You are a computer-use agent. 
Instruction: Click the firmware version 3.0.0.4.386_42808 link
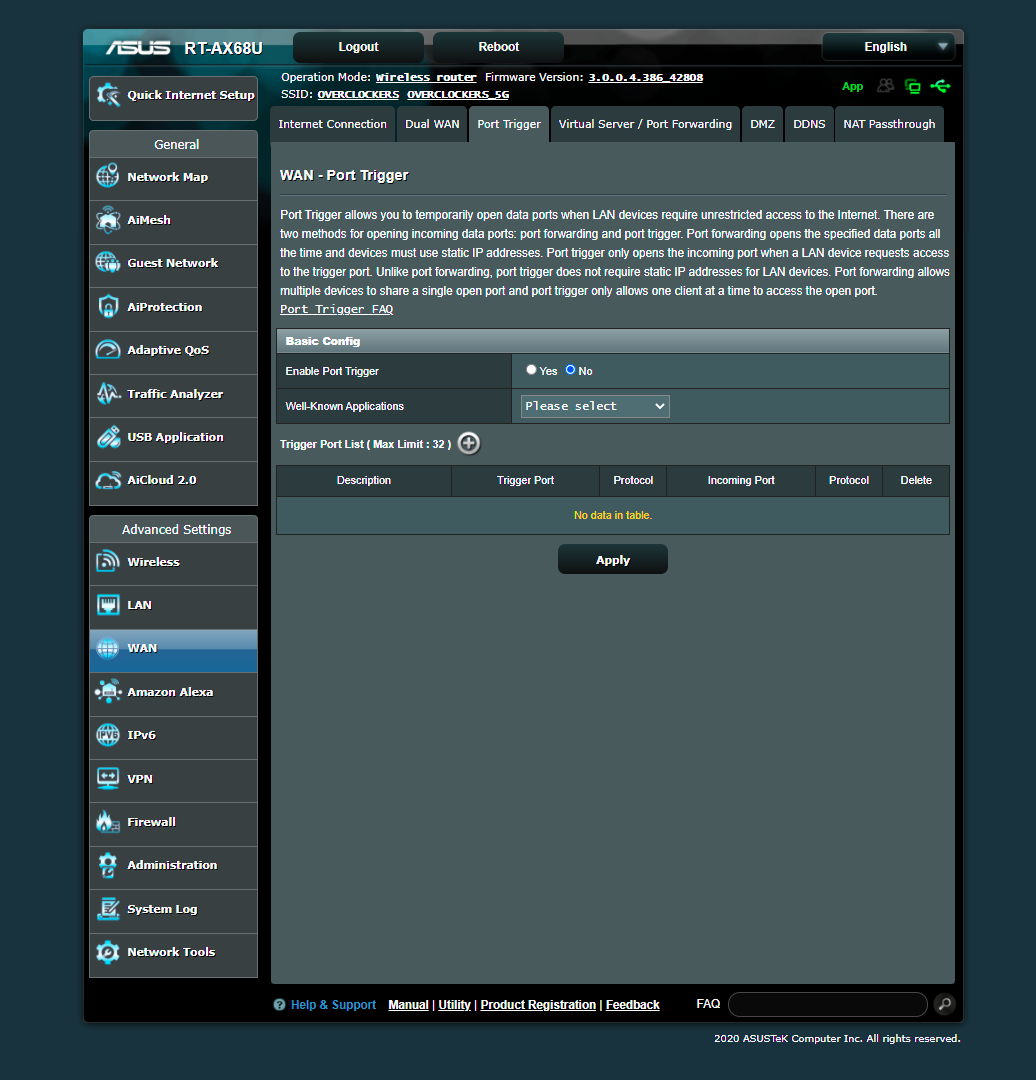coord(645,77)
